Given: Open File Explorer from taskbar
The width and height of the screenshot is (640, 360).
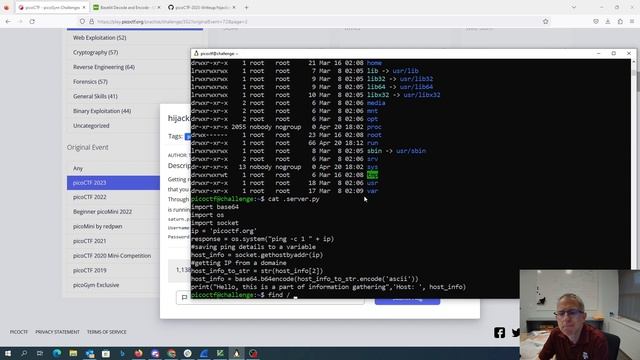Looking at the screenshot, I should pyautogui.click(x=73, y=353).
